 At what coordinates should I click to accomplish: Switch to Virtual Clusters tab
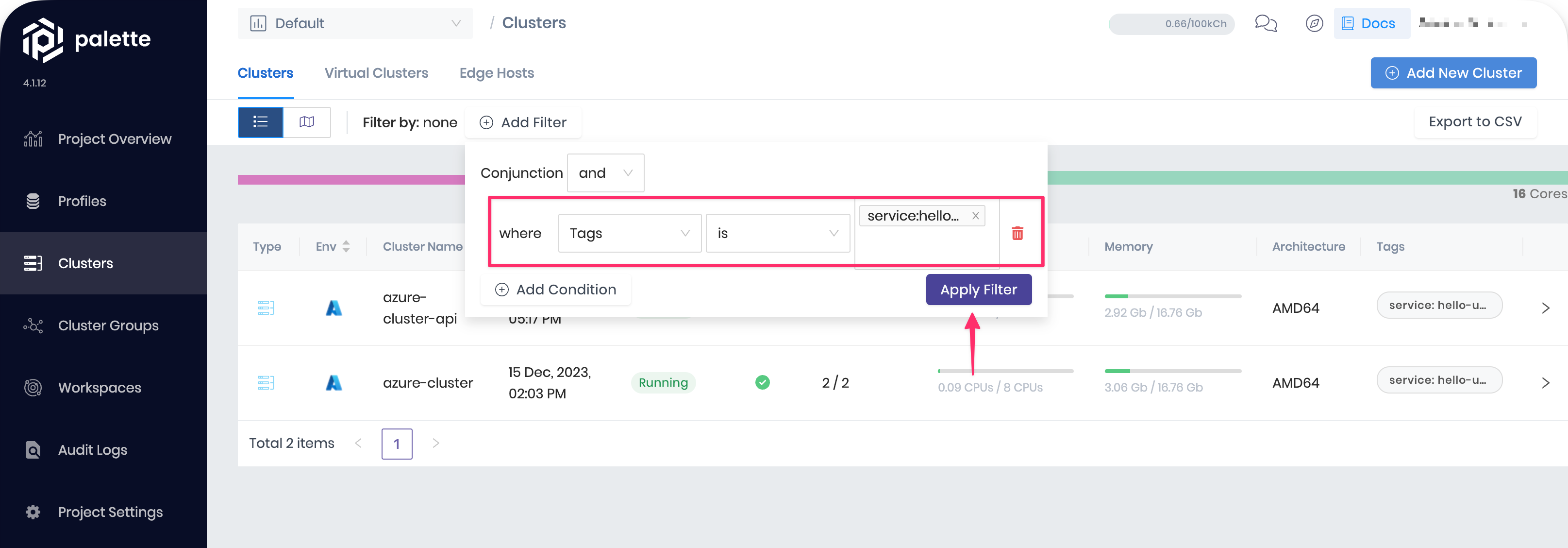pos(376,73)
